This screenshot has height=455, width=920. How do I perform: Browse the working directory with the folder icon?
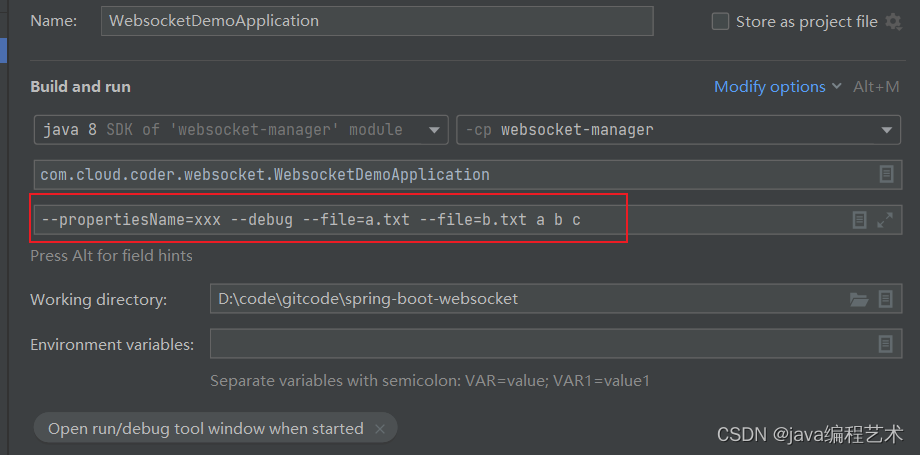pos(859,299)
